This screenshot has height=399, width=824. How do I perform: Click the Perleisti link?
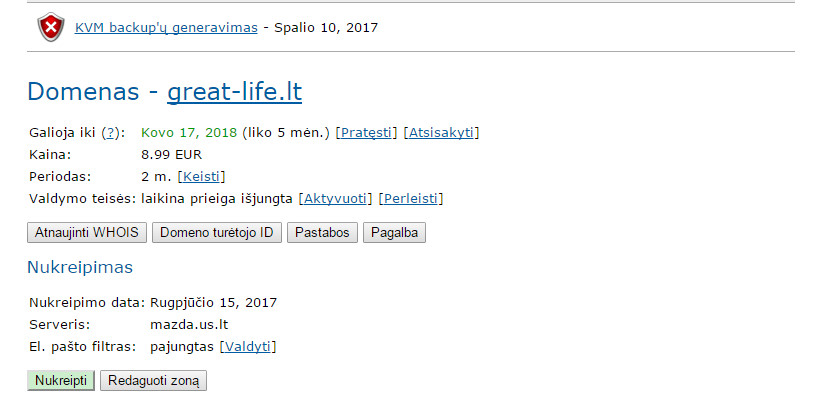point(411,199)
